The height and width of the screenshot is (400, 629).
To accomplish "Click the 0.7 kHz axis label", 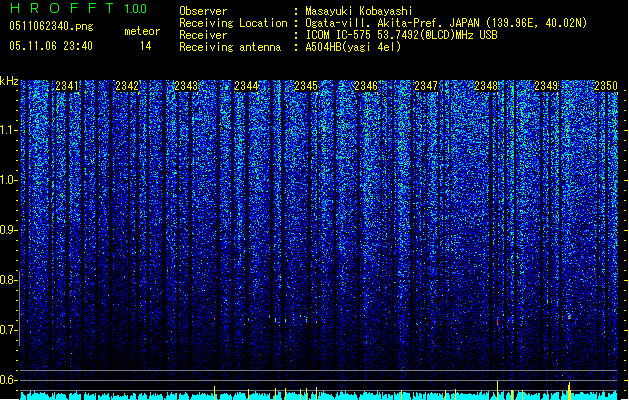I will (x=9, y=330).
